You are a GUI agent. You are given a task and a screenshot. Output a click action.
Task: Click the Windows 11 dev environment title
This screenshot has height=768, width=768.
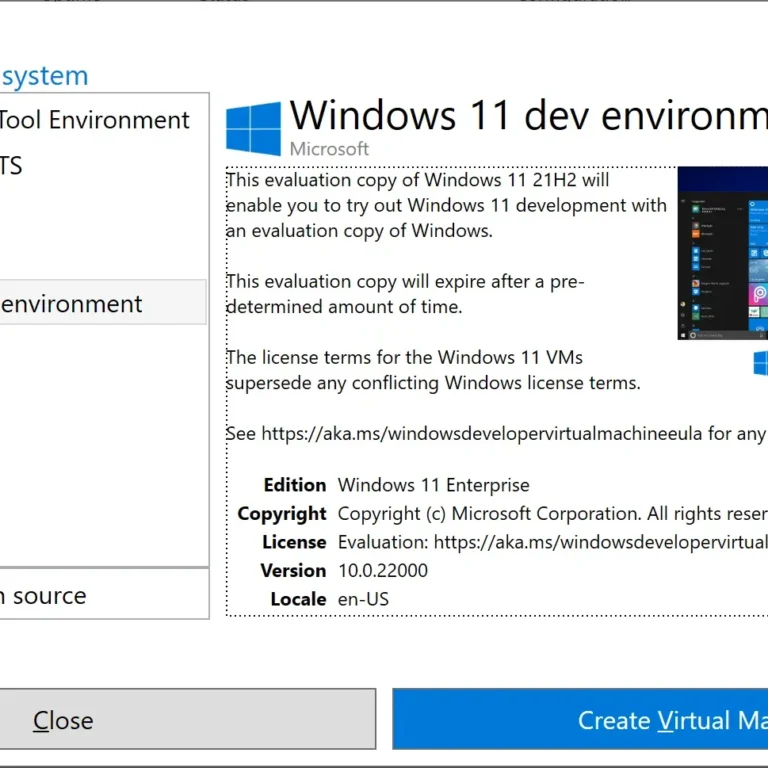pyautogui.click(x=528, y=116)
